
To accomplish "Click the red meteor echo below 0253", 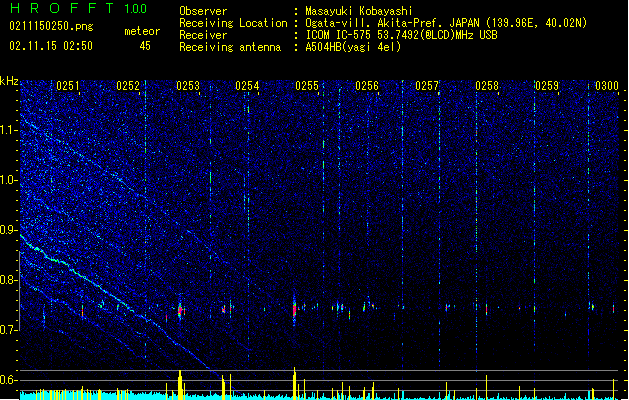I will pyautogui.click(x=180, y=310).
